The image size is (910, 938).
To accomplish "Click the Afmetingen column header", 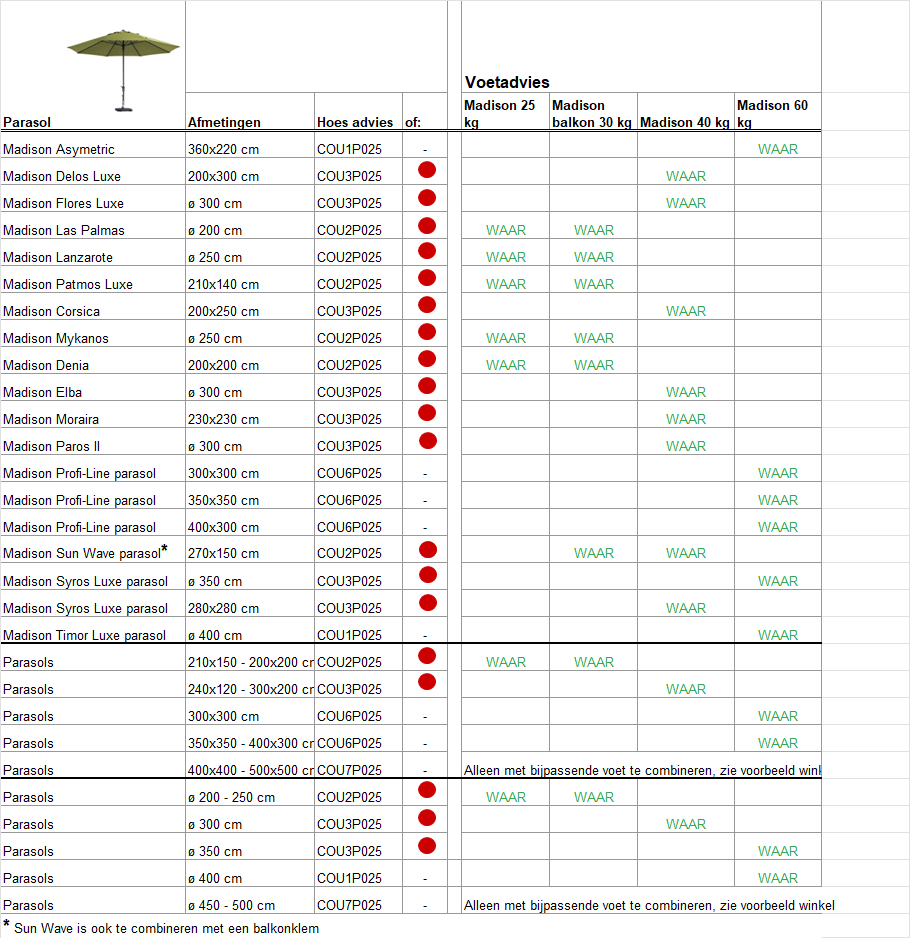I will (x=224, y=122).
